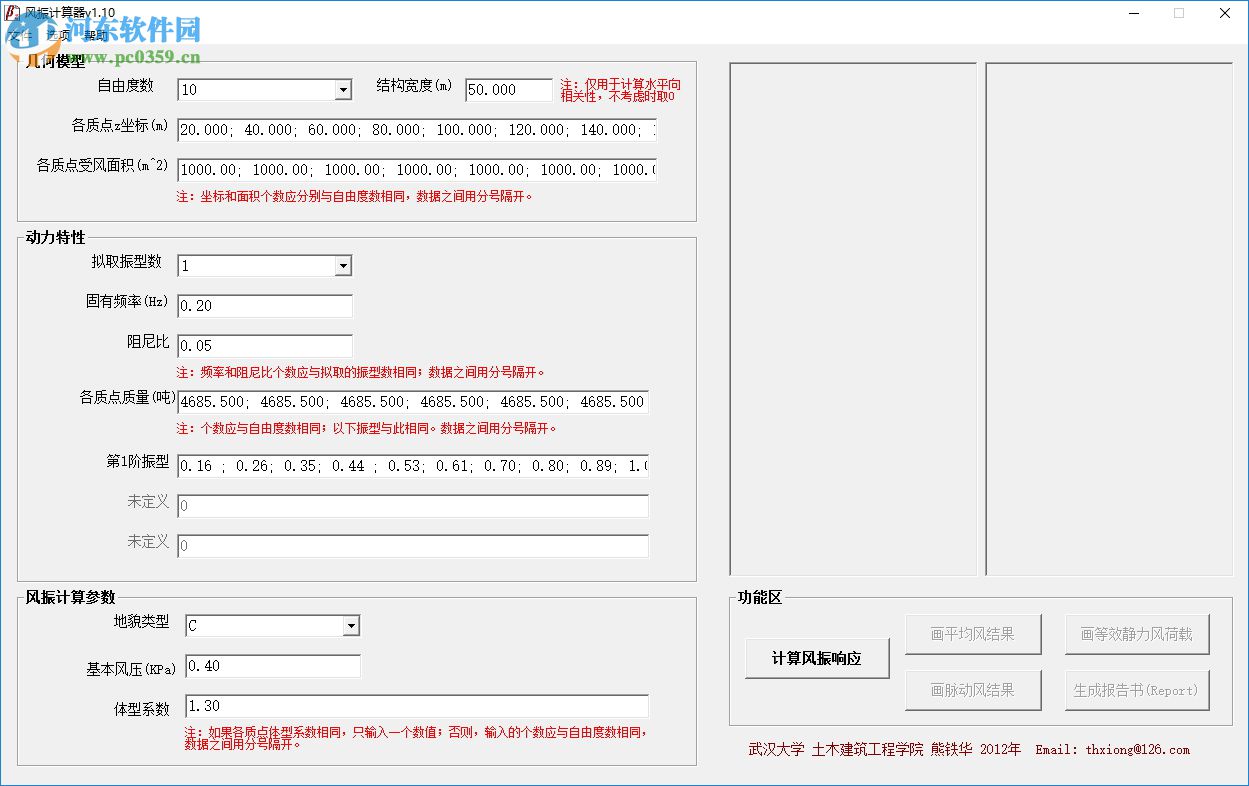This screenshot has height=786, width=1249.
Task: Open the 拟取振型数 dropdown showing 1
Action: click(345, 265)
